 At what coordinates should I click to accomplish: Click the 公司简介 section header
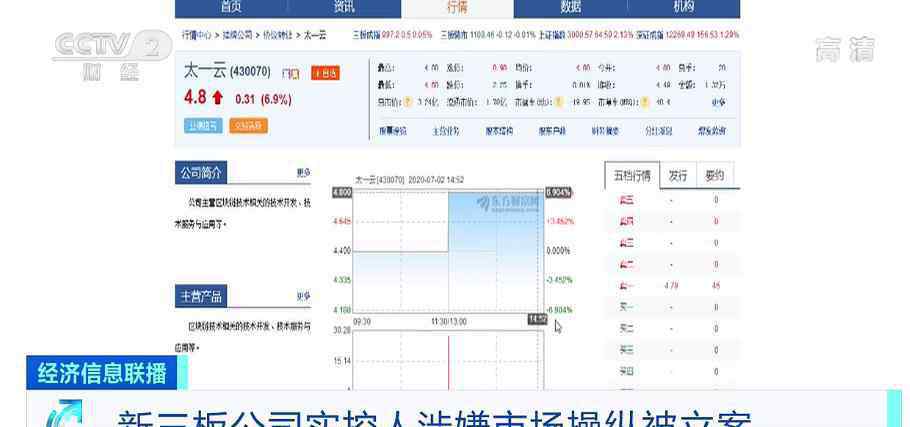[x=201, y=173]
